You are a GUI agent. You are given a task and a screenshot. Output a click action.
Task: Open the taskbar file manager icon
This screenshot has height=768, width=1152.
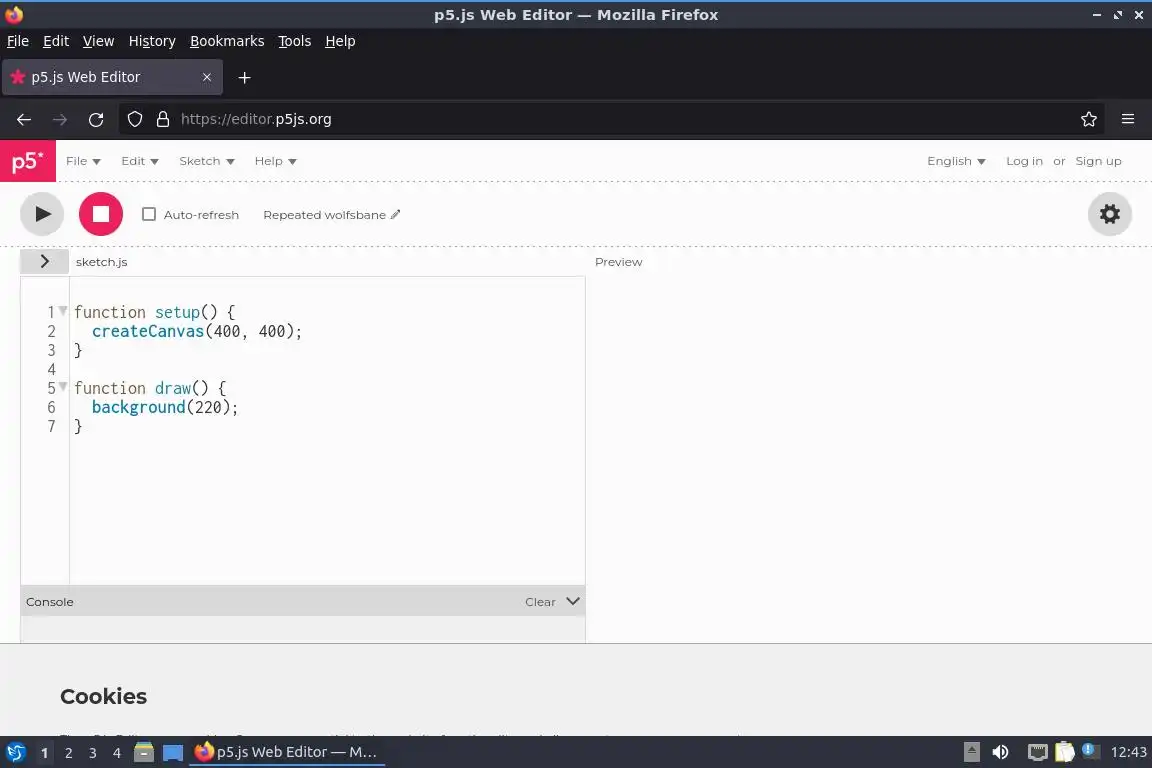point(144,752)
